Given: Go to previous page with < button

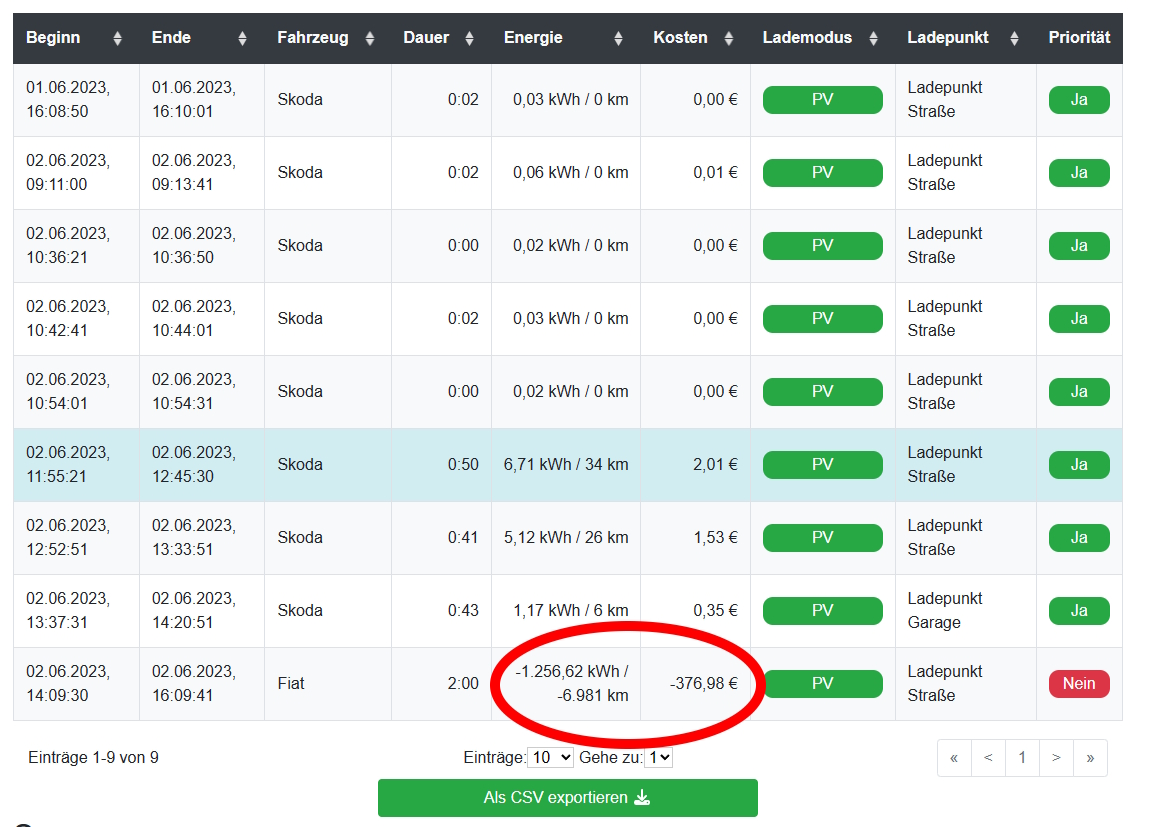Looking at the screenshot, I should click(988, 758).
